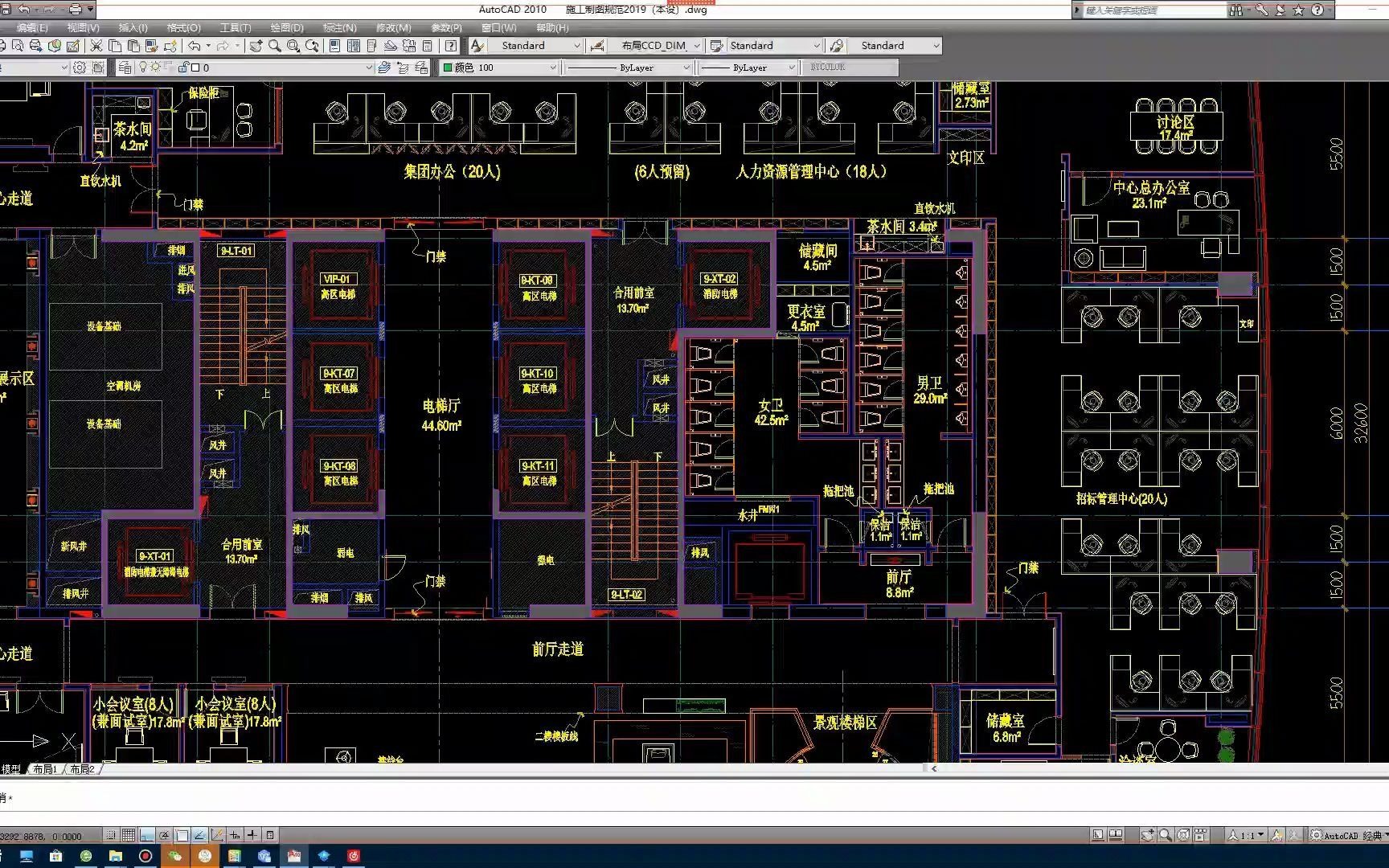Image resolution: width=1389 pixels, height=868 pixels.
Task: Open the Tool Palettes window icon
Action: click(372, 46)
